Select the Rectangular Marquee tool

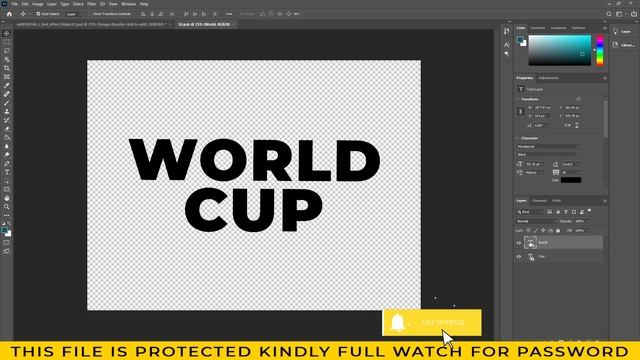click(7, 42)
